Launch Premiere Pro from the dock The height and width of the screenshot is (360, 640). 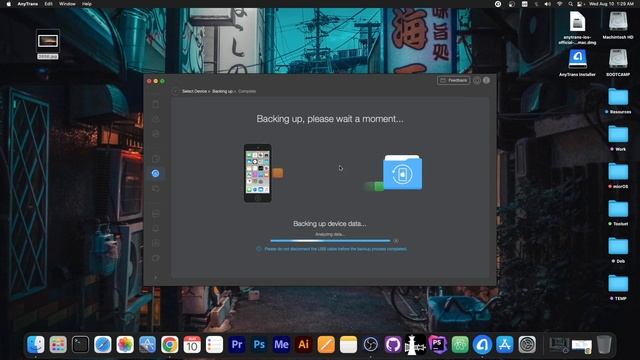pyautogui.click(x=237, y=344)
